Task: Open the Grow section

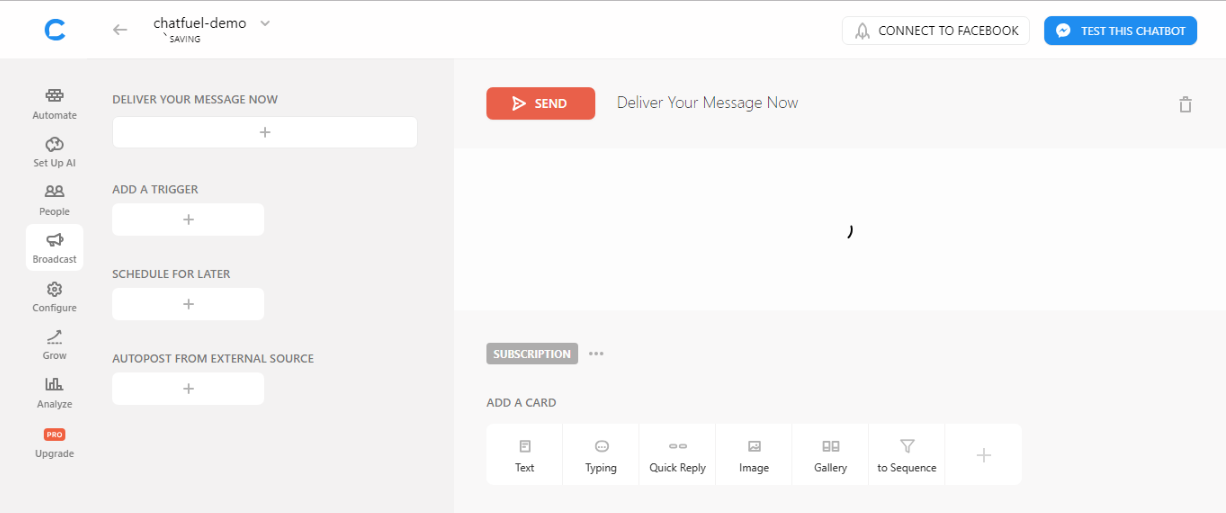Action: 54,345
